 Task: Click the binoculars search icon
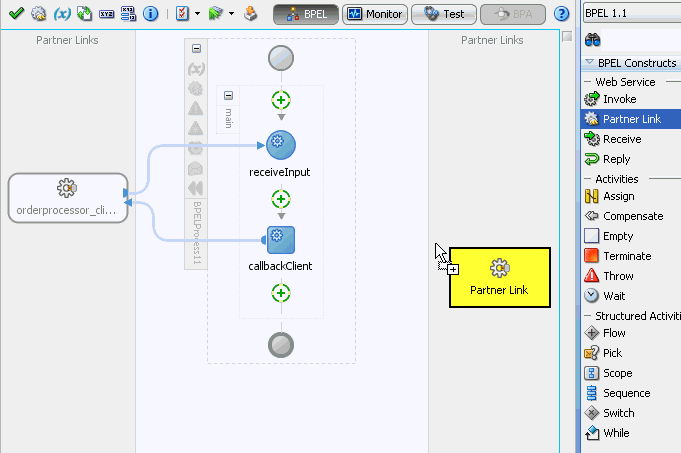point(592,40)
